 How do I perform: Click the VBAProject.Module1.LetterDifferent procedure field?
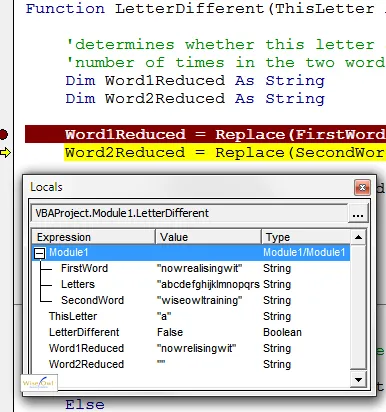coord(189,213)
